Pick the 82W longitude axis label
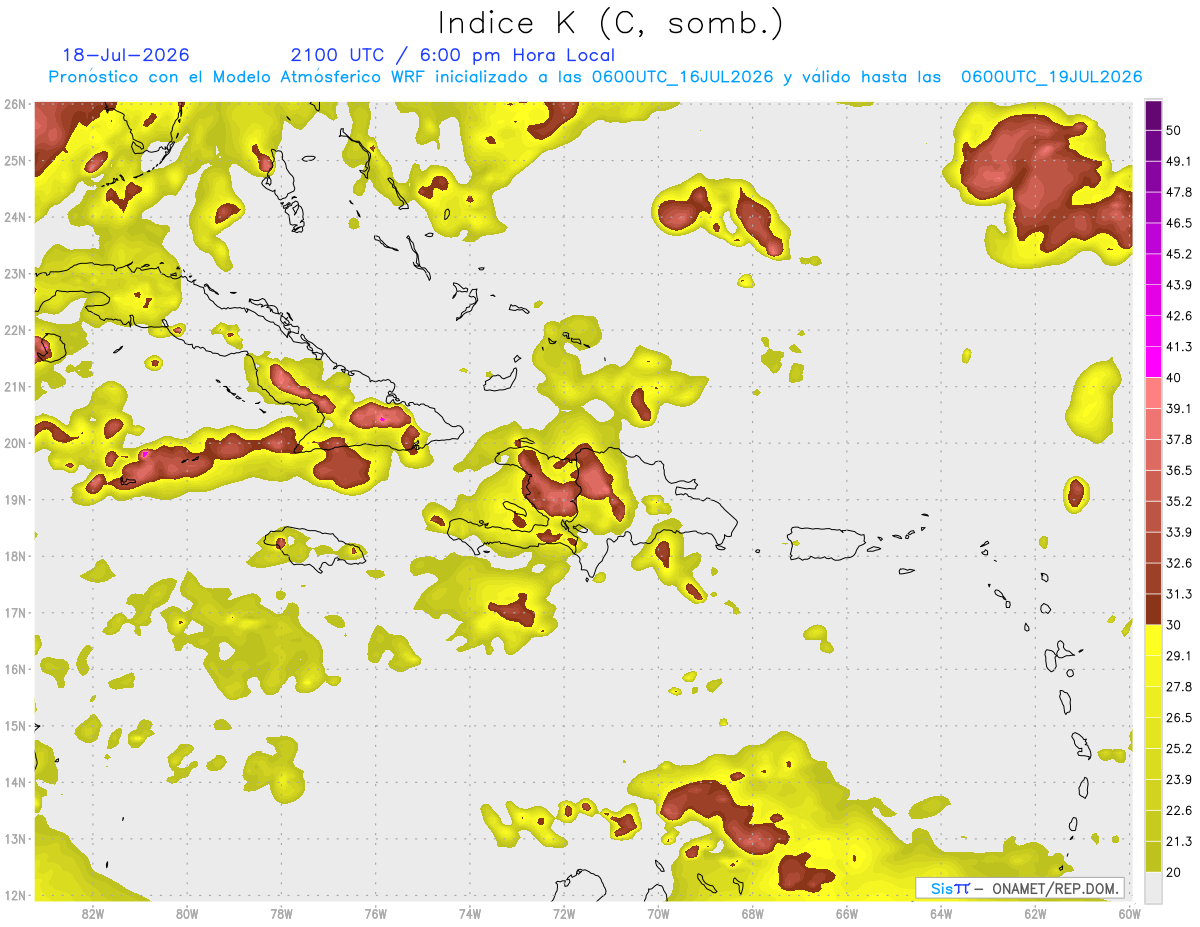This screenshot has width=1200, height=927. click(x=93, y=913)
